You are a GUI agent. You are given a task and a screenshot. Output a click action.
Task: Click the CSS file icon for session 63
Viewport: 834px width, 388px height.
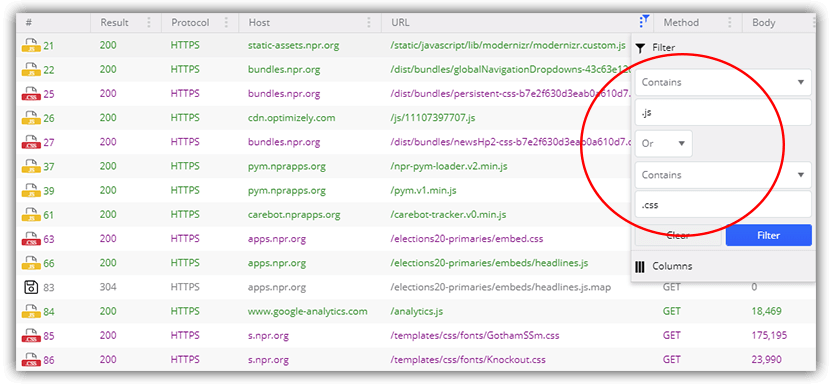pos(31,239)
